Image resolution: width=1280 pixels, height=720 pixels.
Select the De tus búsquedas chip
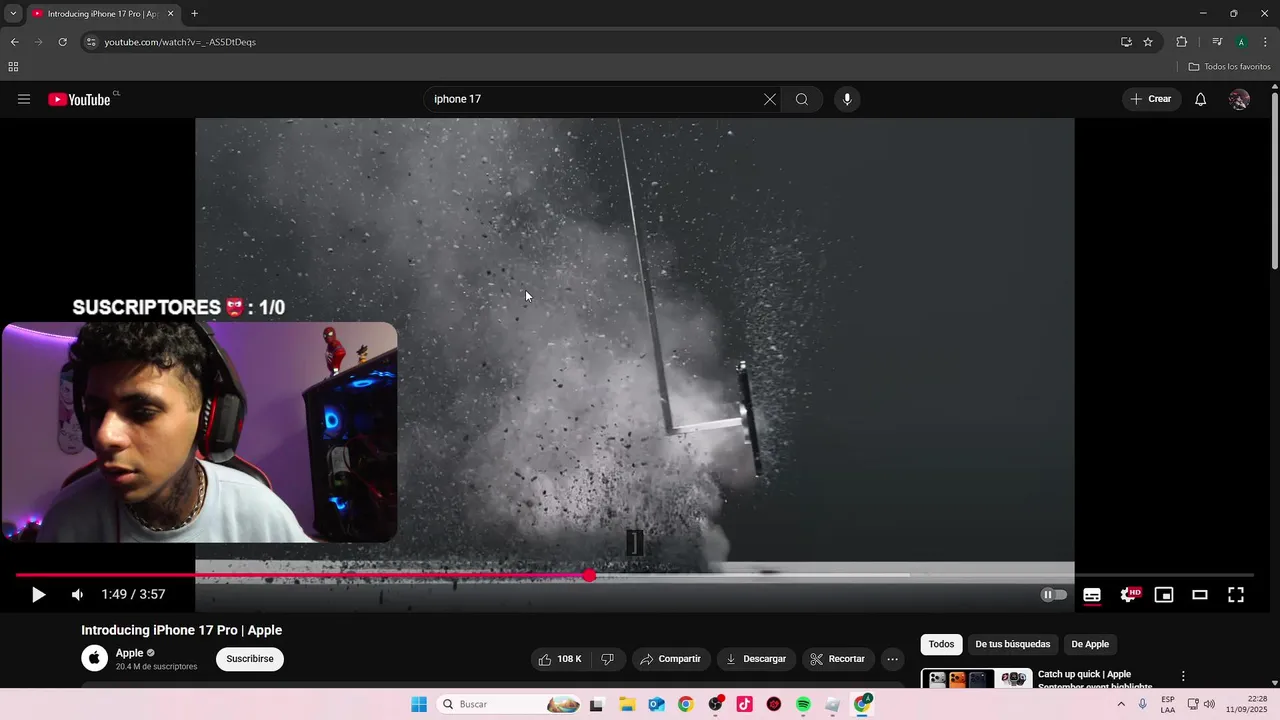click(x=1013, y=644)
